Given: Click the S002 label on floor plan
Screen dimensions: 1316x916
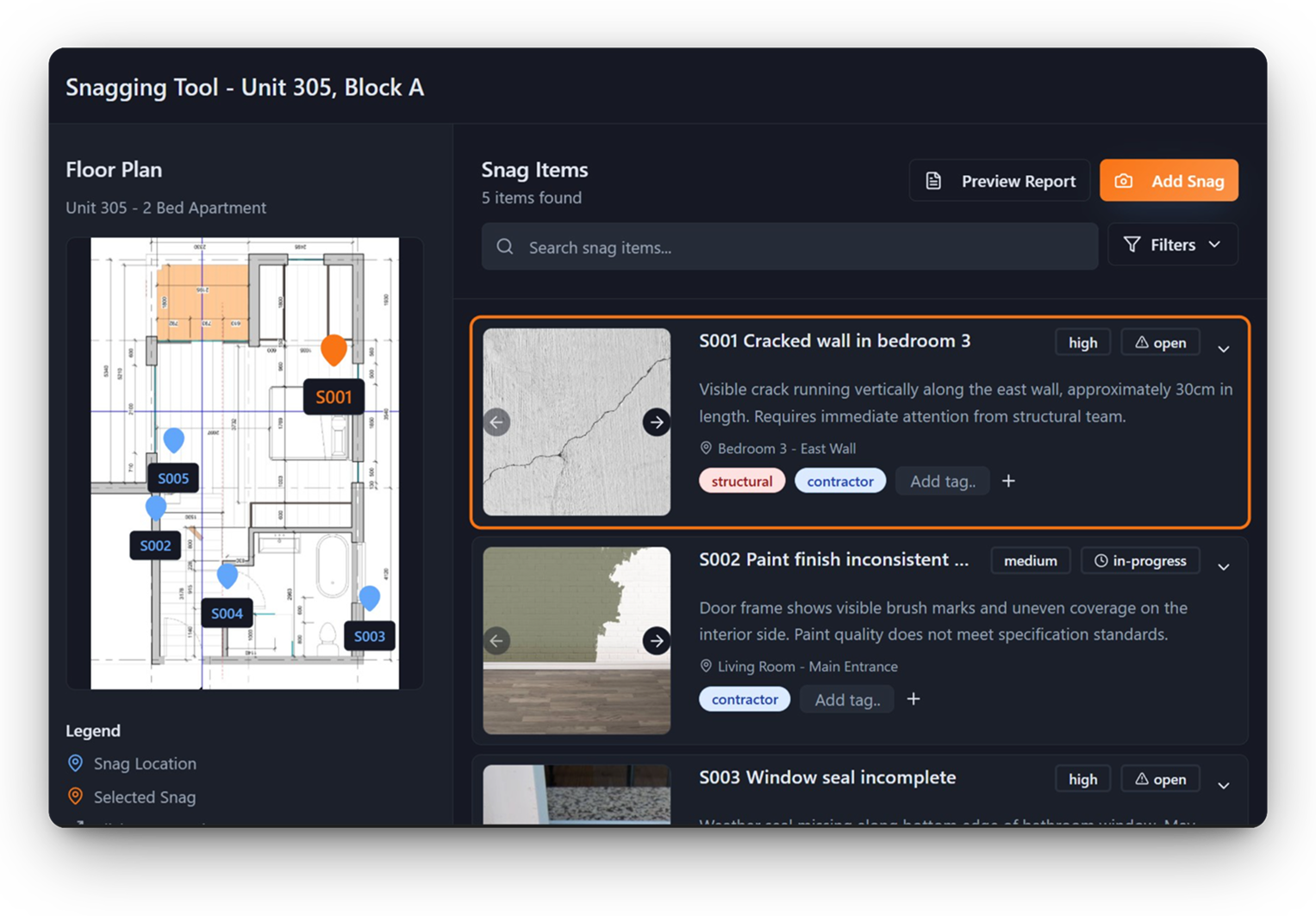Looking at the screenshot, I should 155,545.
